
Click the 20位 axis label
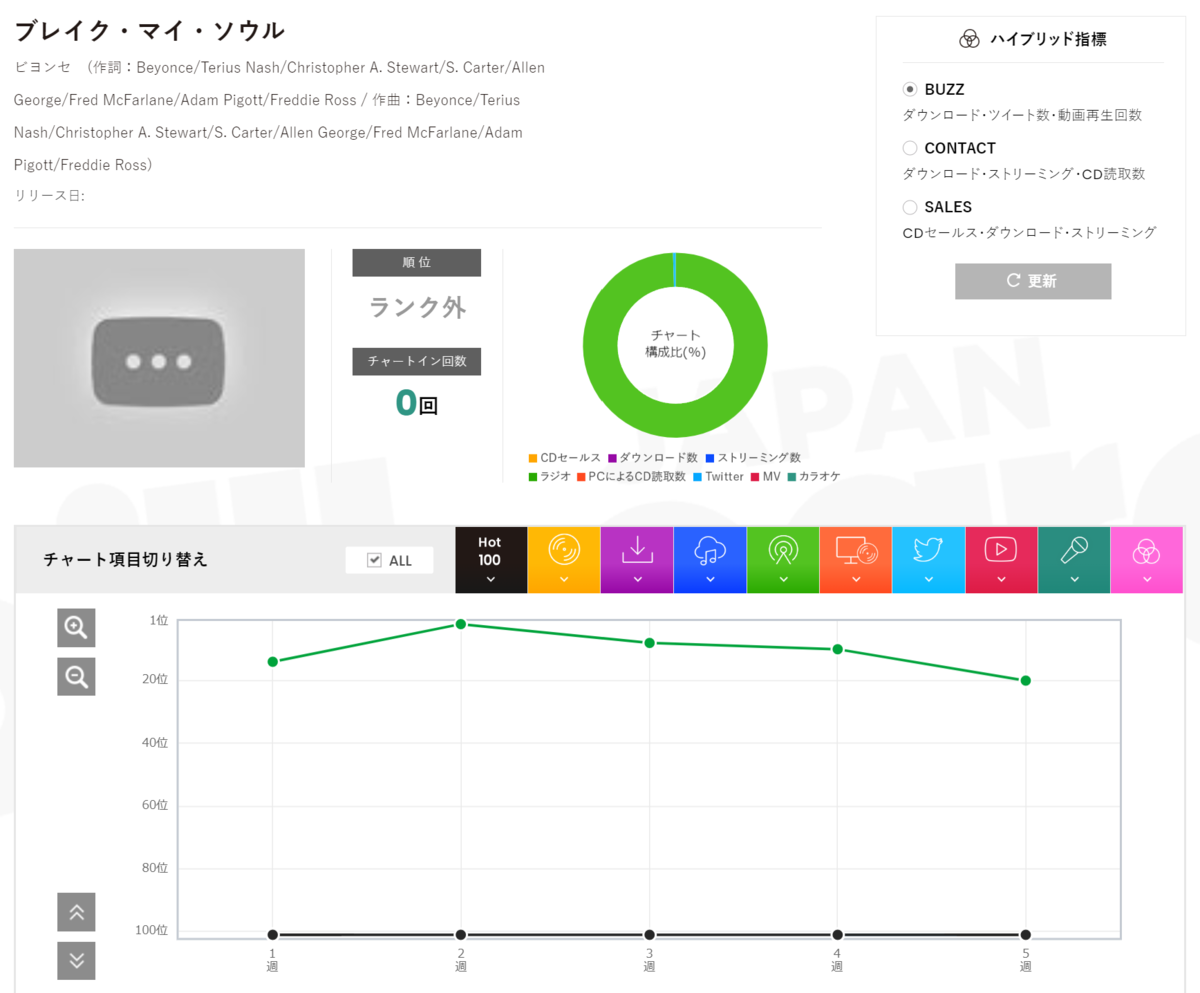point(156,680)
